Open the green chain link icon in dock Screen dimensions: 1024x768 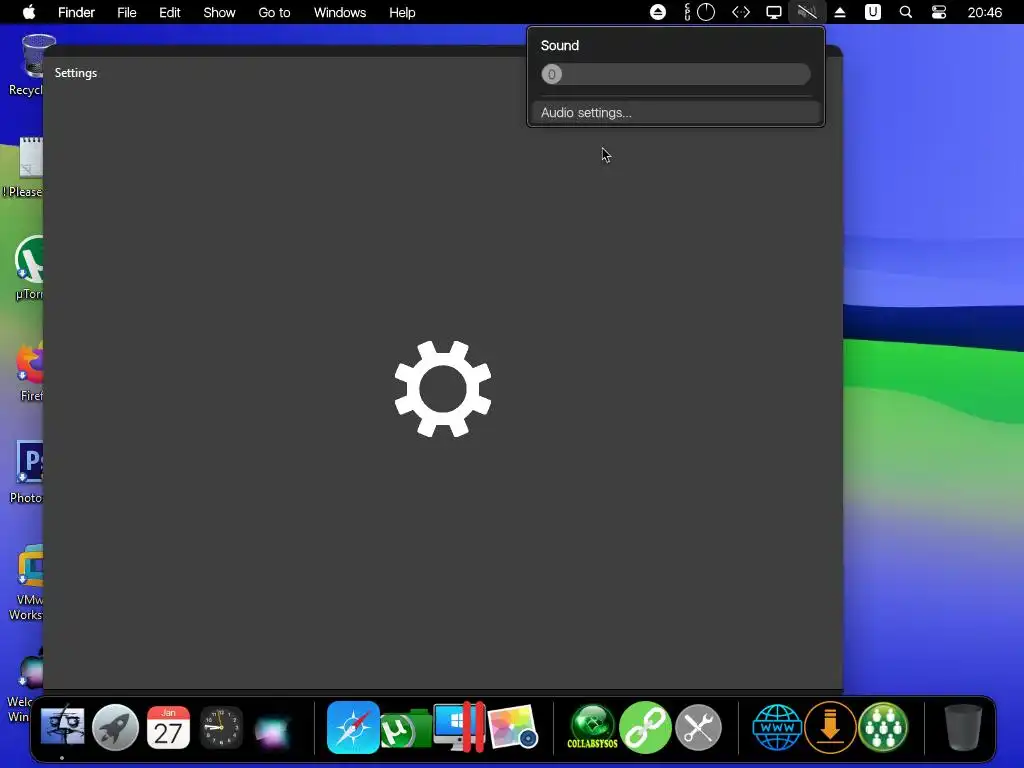click(645, 727)
